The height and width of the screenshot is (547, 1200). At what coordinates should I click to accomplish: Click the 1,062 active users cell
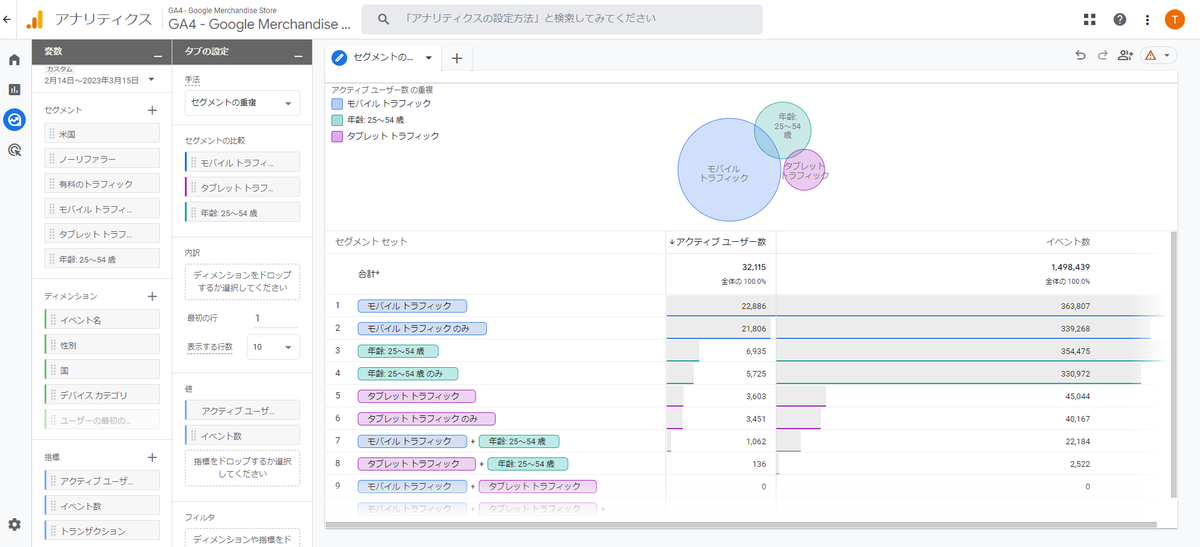(720, 441)
